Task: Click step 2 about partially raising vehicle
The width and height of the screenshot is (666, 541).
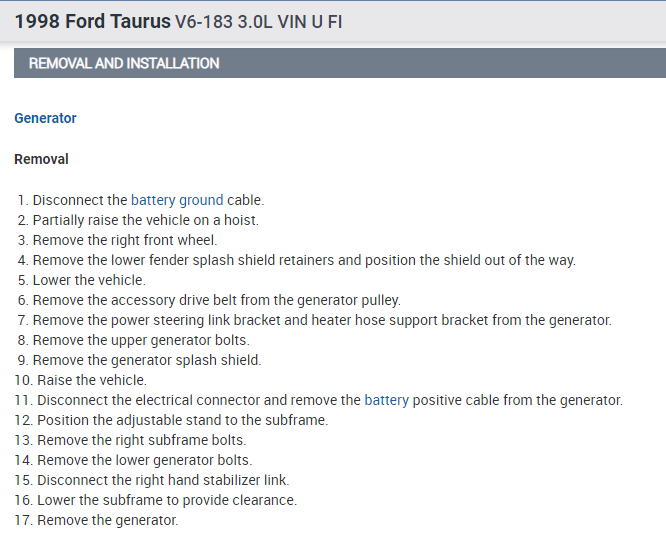Action: 145,220
